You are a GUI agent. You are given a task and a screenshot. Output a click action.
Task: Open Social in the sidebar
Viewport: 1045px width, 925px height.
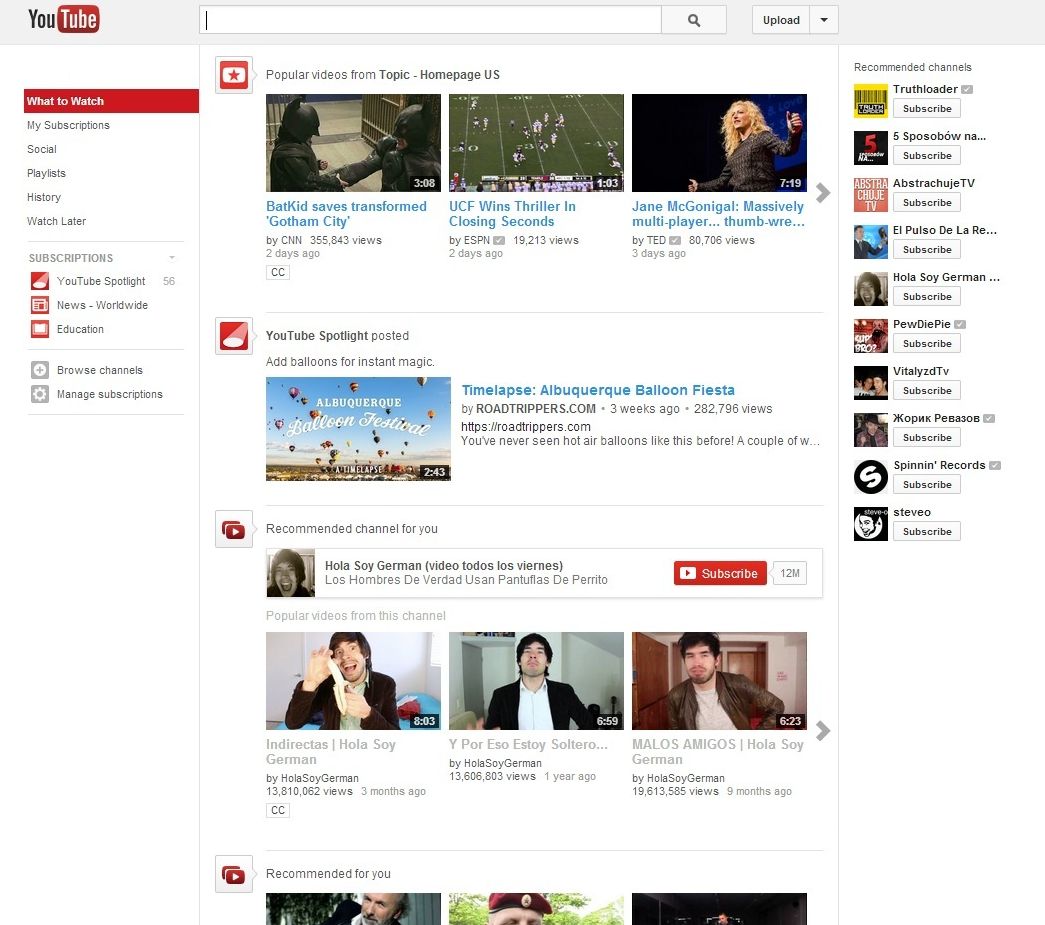(41, 149)
